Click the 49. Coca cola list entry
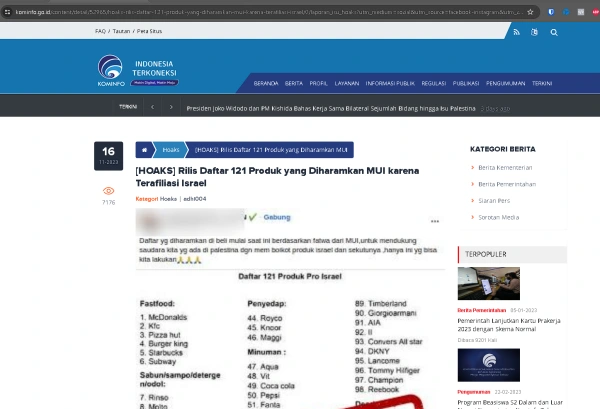Screen dimensions: 600x409 271,386
